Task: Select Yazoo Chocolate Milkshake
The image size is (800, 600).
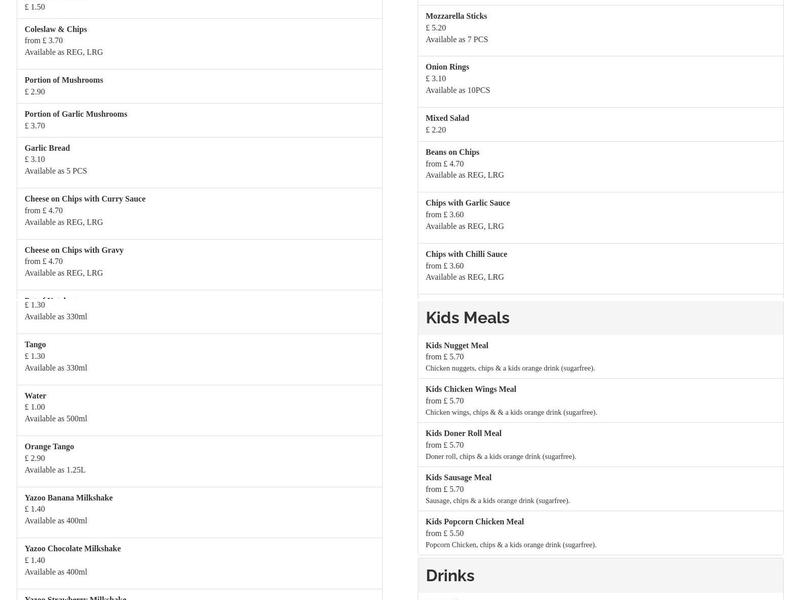Action: pos(199,561)
